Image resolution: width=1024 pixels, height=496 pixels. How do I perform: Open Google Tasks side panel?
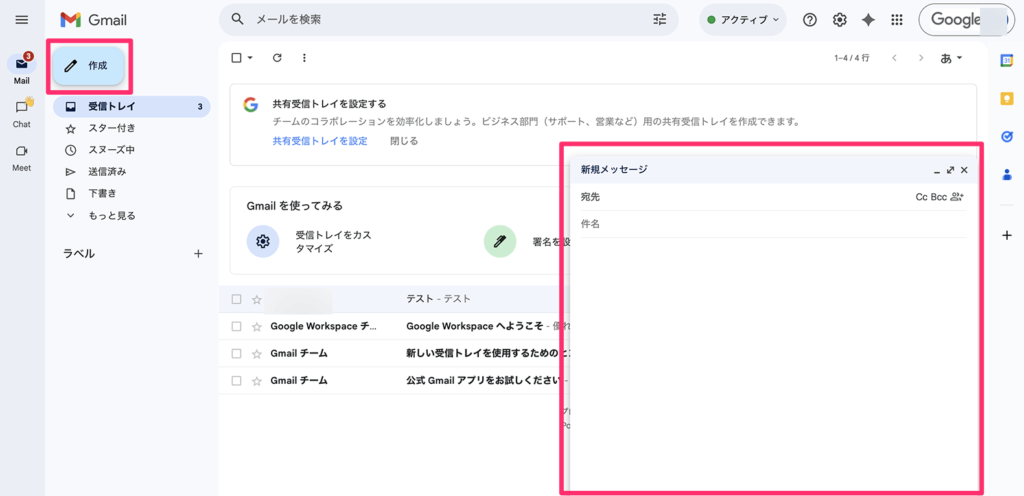[1006, 136]
